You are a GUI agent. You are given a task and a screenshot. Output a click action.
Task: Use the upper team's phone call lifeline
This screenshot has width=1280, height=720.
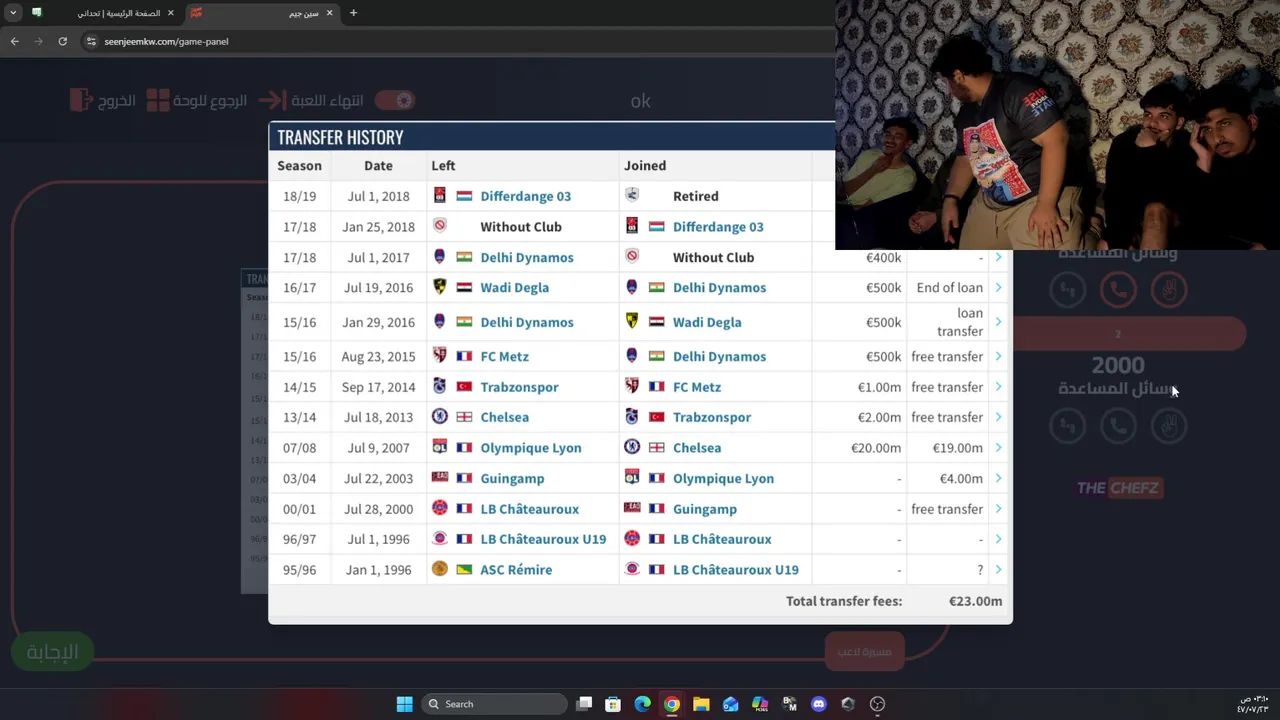click(x=1118, y=290)
